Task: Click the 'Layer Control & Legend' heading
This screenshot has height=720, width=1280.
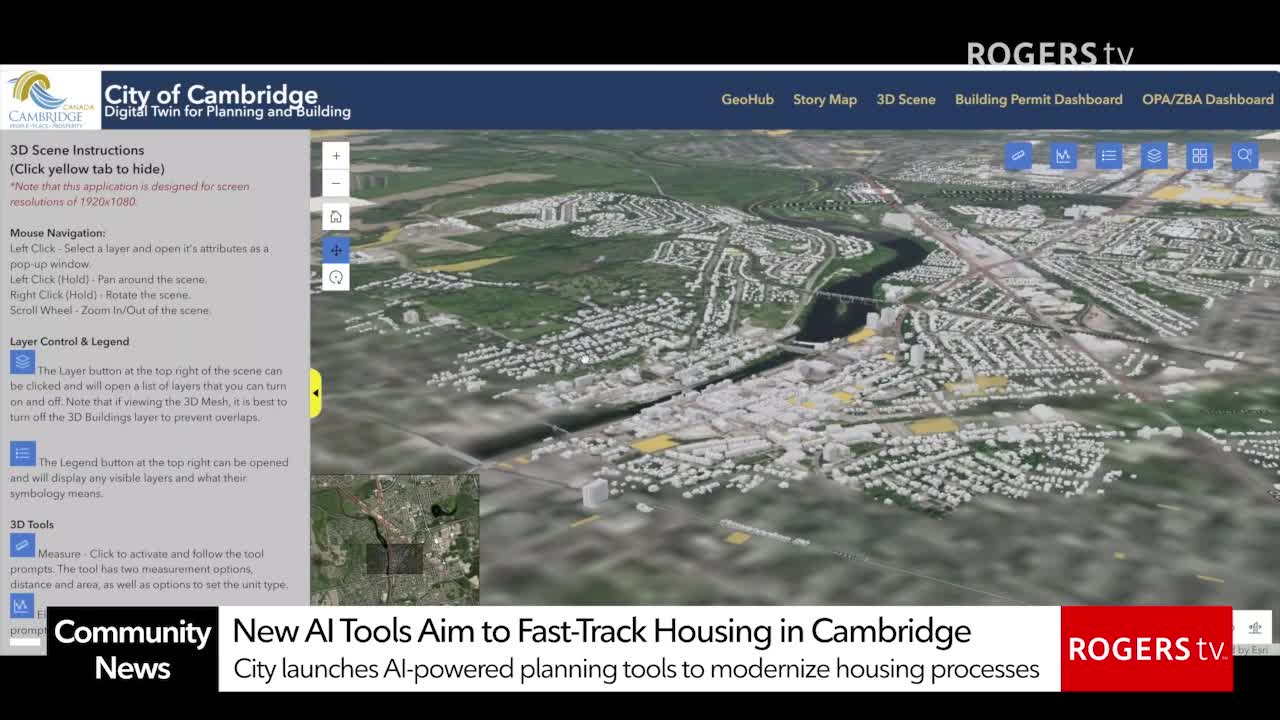Action: [x=70, y=341]
